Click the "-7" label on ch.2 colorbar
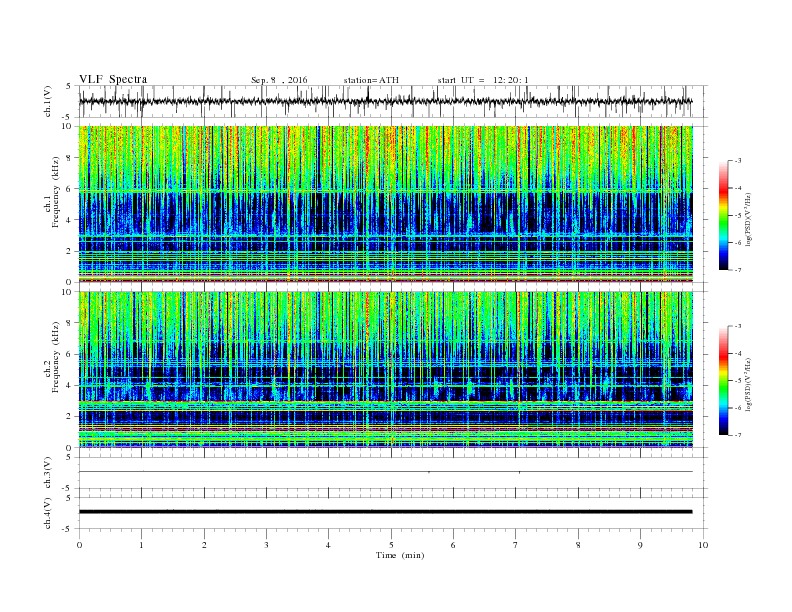Screen dimensions: 792x612 coord(738,435)
